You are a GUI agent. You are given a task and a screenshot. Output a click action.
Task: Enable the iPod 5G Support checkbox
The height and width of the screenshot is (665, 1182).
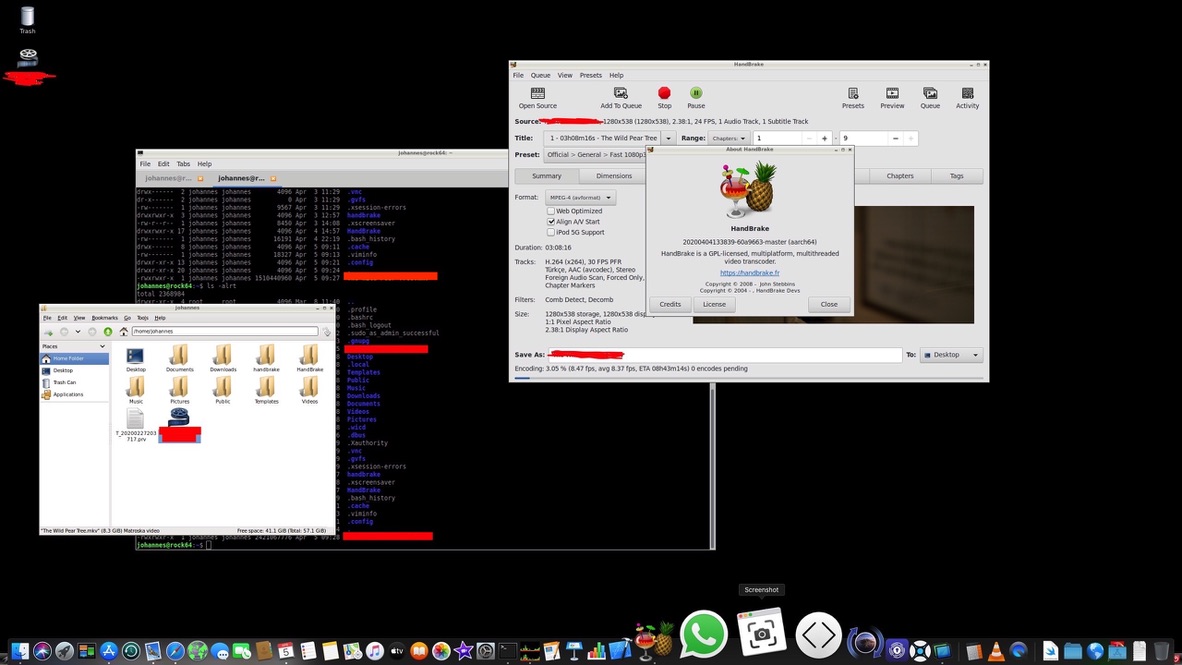pyautogui.click(x=551, y=232)
